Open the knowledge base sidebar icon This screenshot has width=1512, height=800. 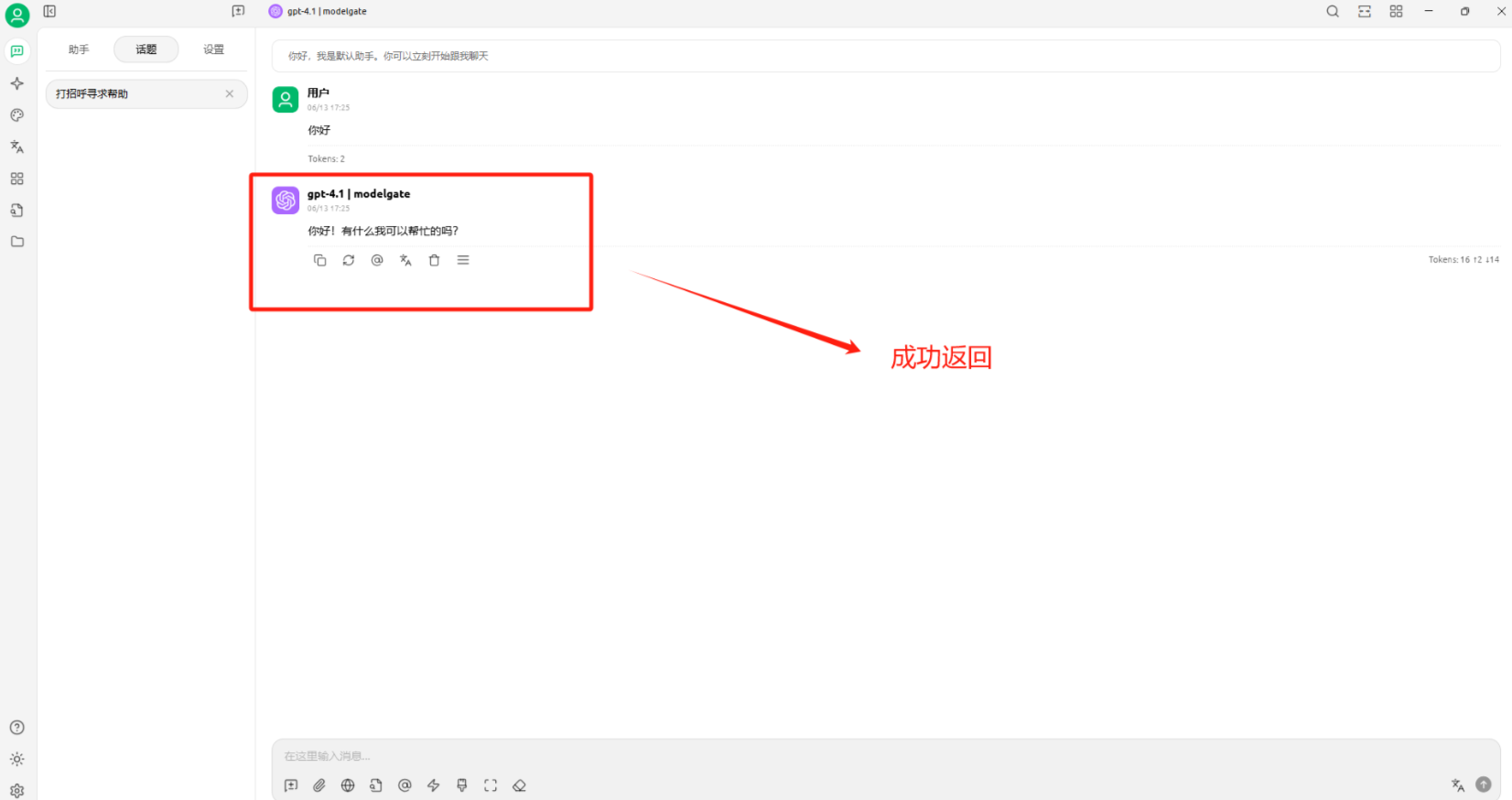coord(16,211)
